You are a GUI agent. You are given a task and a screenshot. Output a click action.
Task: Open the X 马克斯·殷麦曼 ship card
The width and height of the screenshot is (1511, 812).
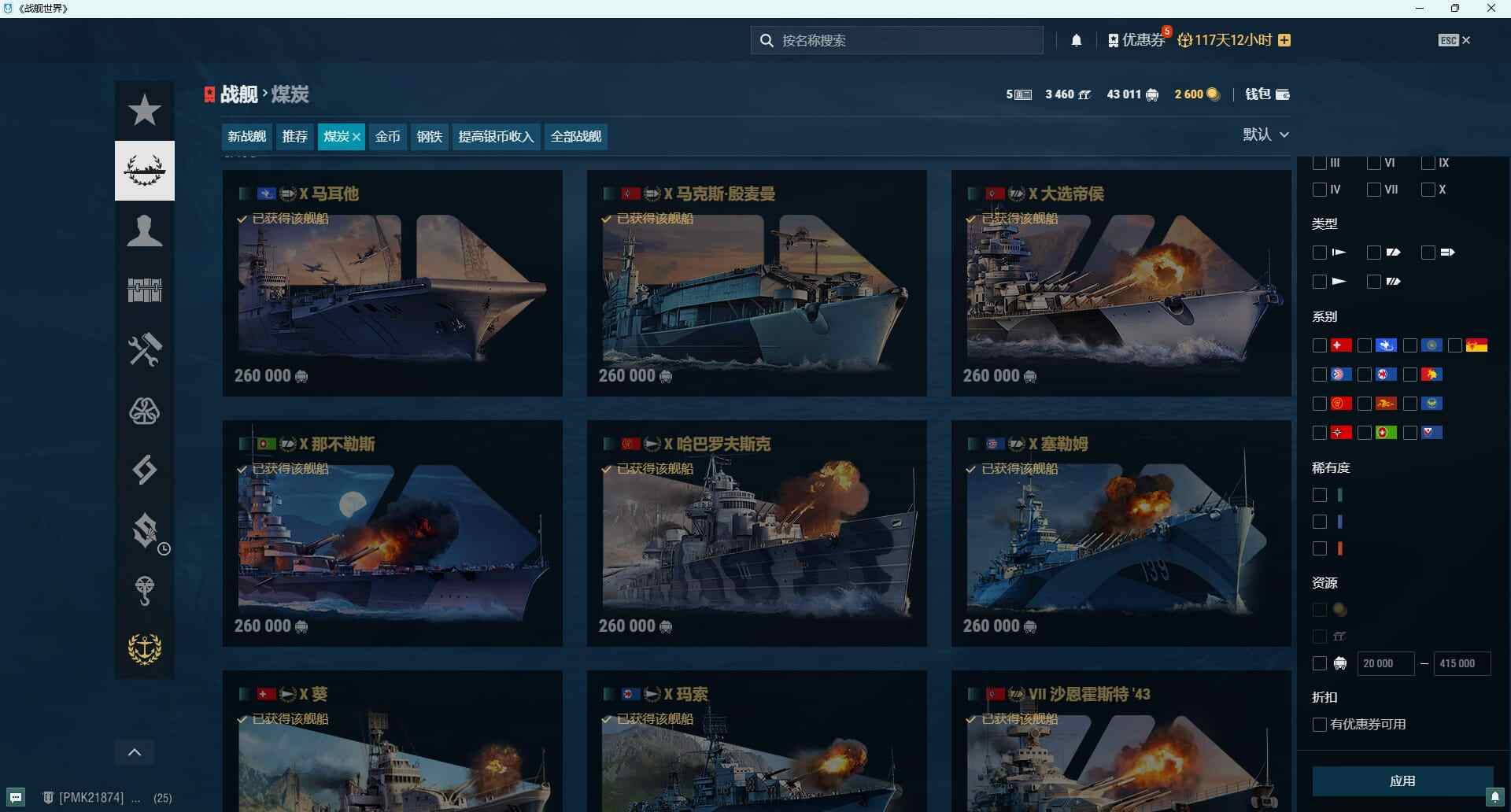point(757,283)
